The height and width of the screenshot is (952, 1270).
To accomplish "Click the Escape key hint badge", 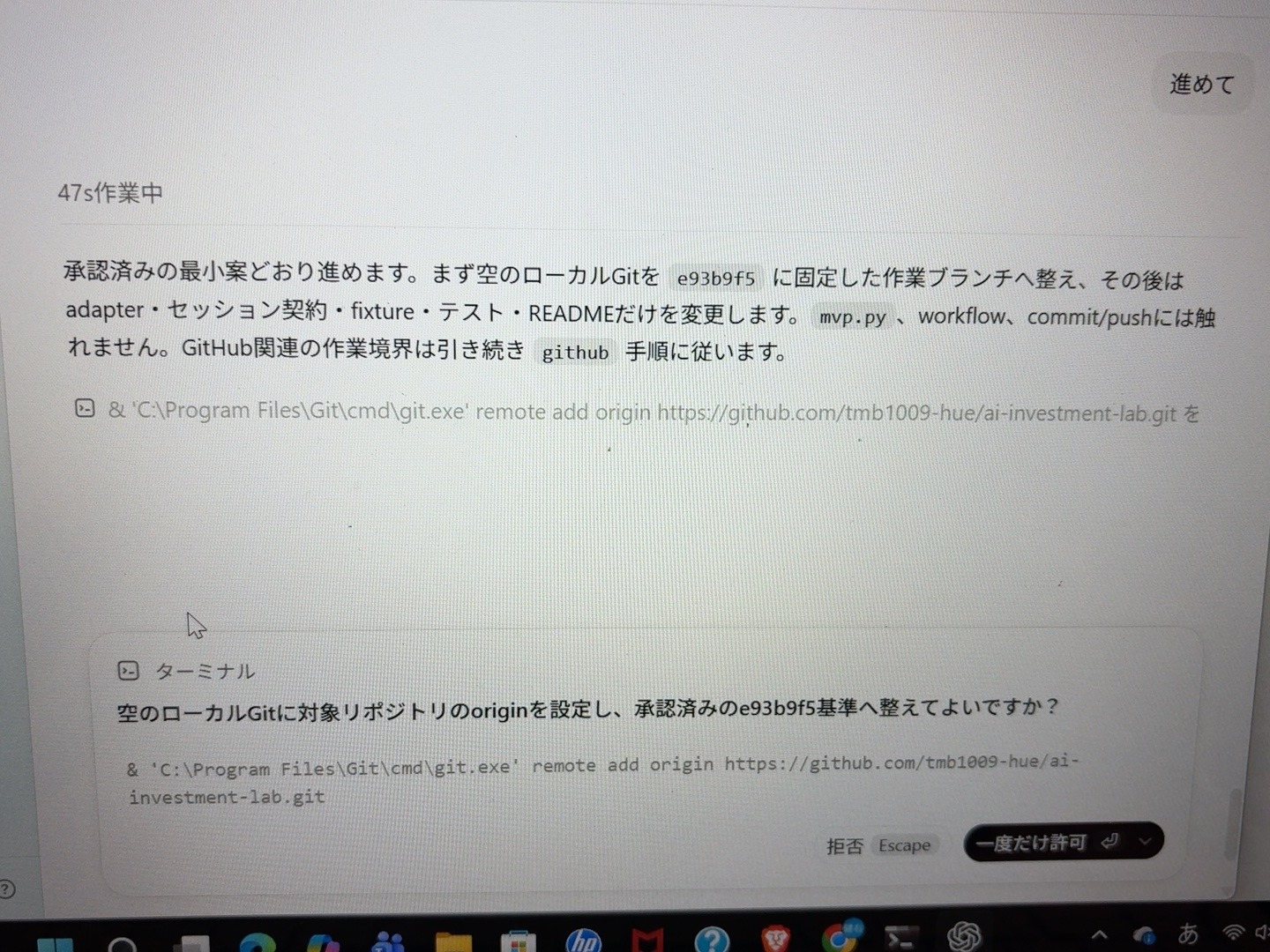I will click(x=904, y=845).
